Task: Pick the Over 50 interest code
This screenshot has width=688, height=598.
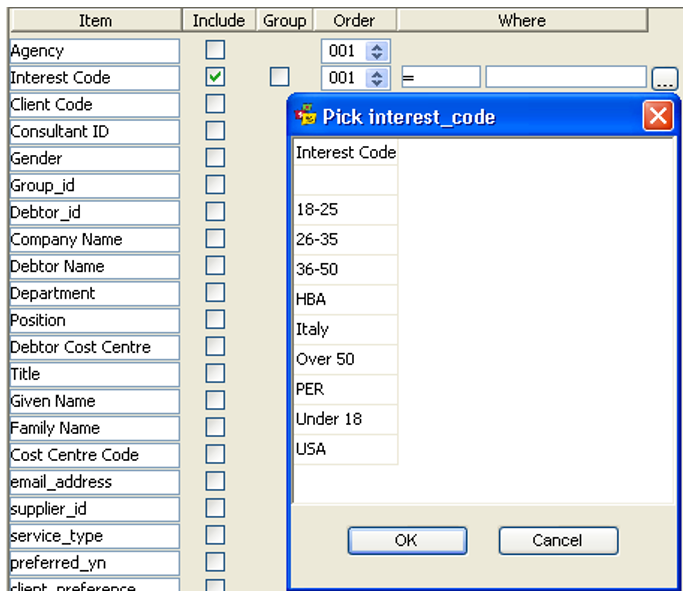Action: coord(346,359)
